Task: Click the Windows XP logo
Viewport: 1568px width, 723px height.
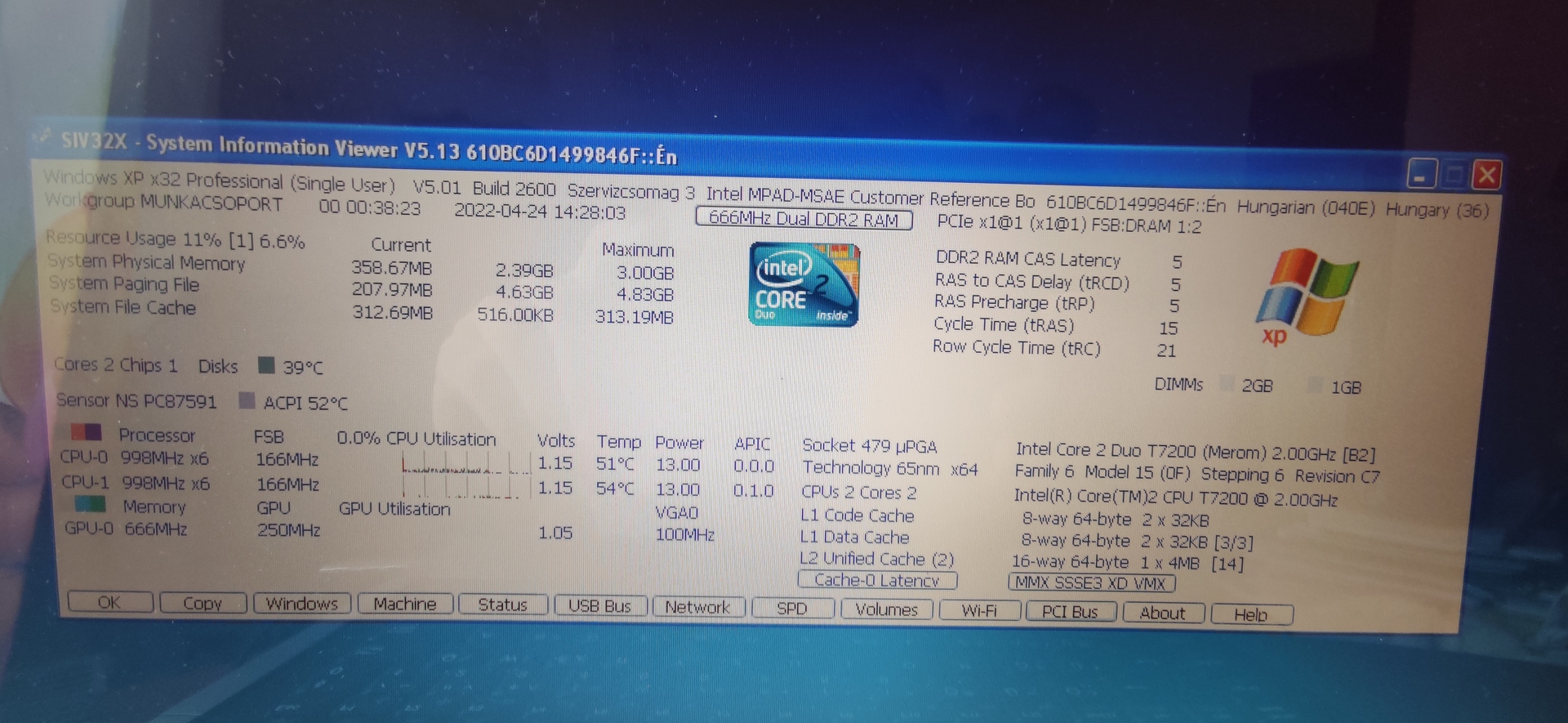Action: click(x=1306, y=297)
